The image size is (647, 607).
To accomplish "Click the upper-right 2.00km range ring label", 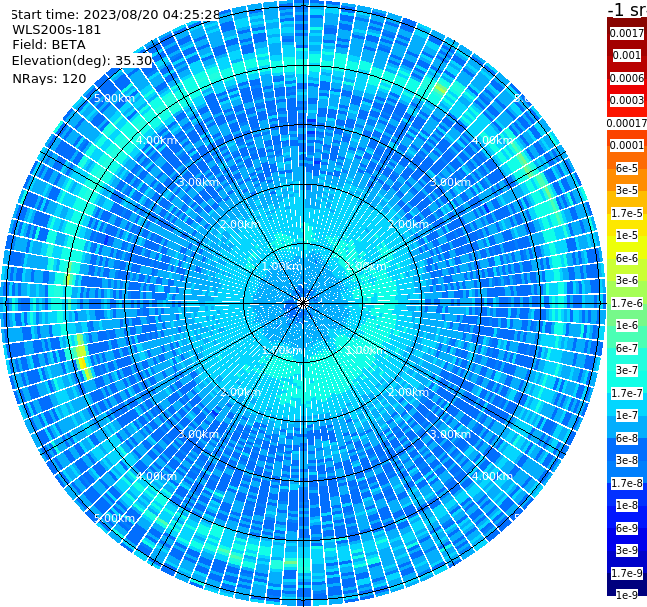I will point(409,224).
